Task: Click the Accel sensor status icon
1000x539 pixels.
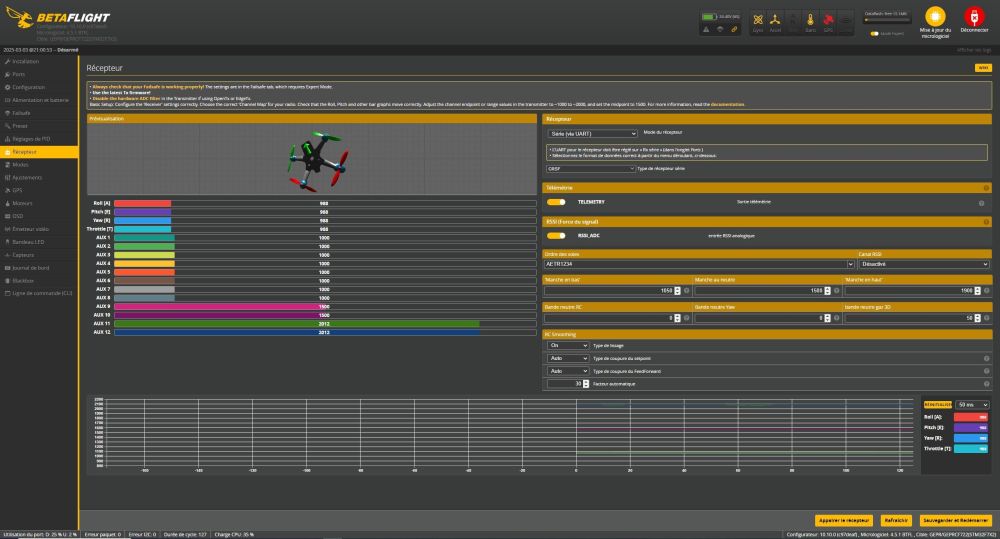Action: (x=776, y=20)
